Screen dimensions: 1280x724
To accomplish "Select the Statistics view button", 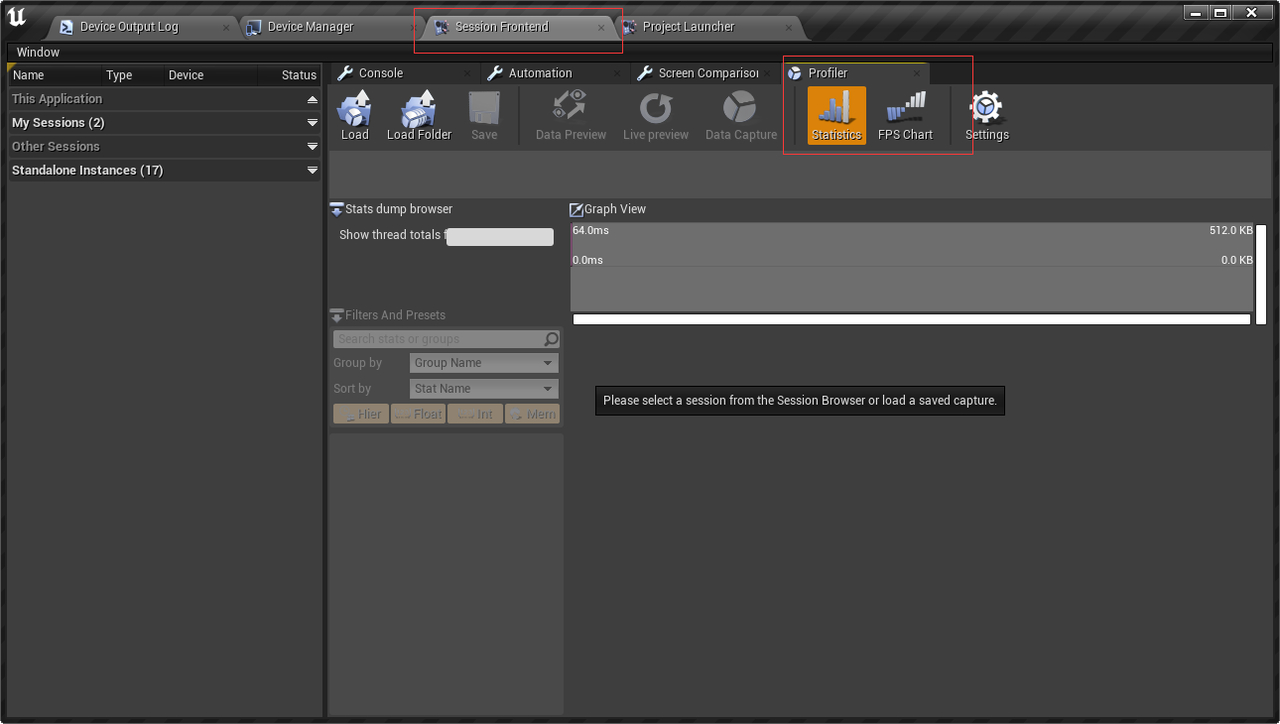I will 837,116.
